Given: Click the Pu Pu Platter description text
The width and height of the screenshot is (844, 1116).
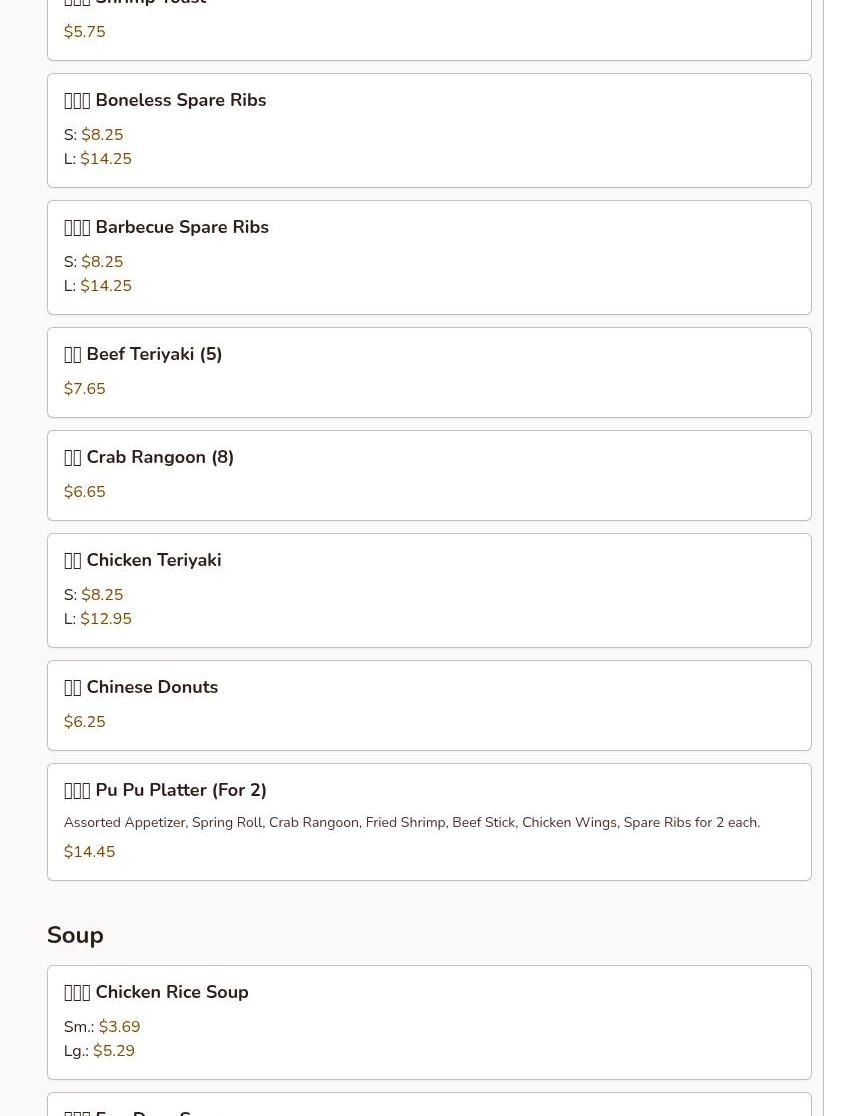Looking at the screenshot, I should 412,823.
